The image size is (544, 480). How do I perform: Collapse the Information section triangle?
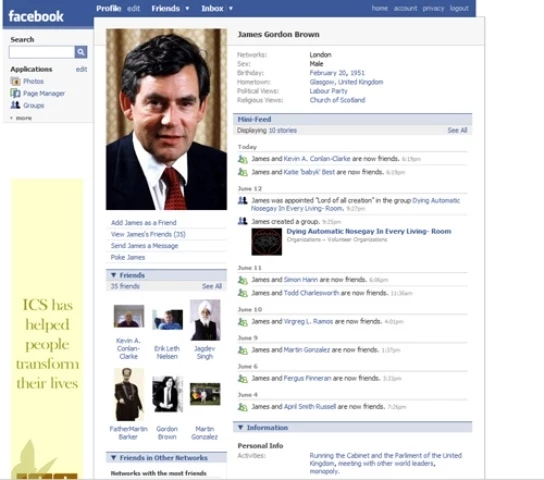click(x=240, y=428)
